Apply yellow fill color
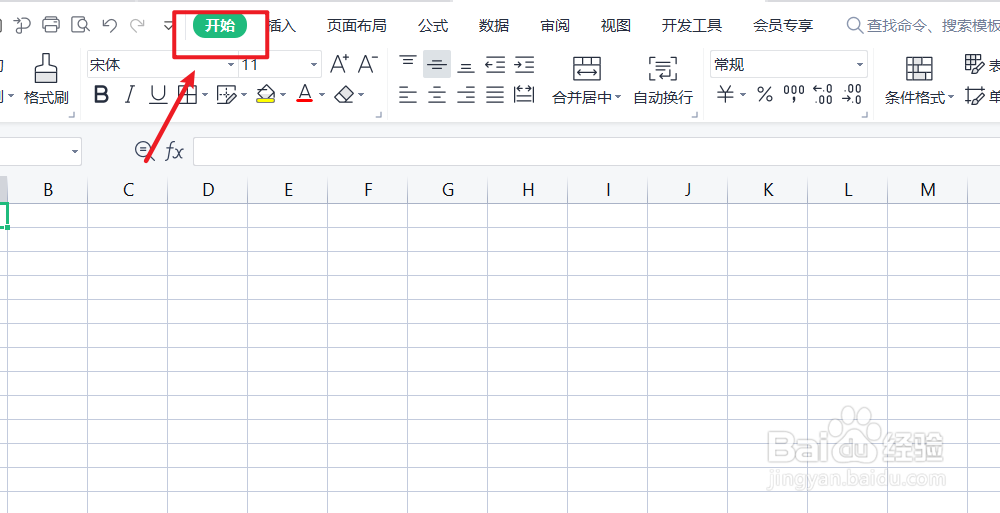This screenshot has height=513, width=1000. (266, 94)
